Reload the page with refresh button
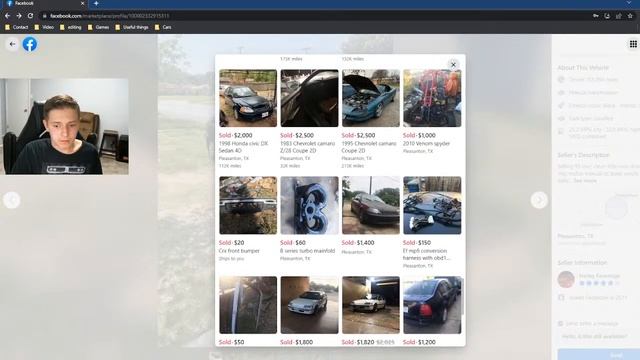 [x=30, y=16]
